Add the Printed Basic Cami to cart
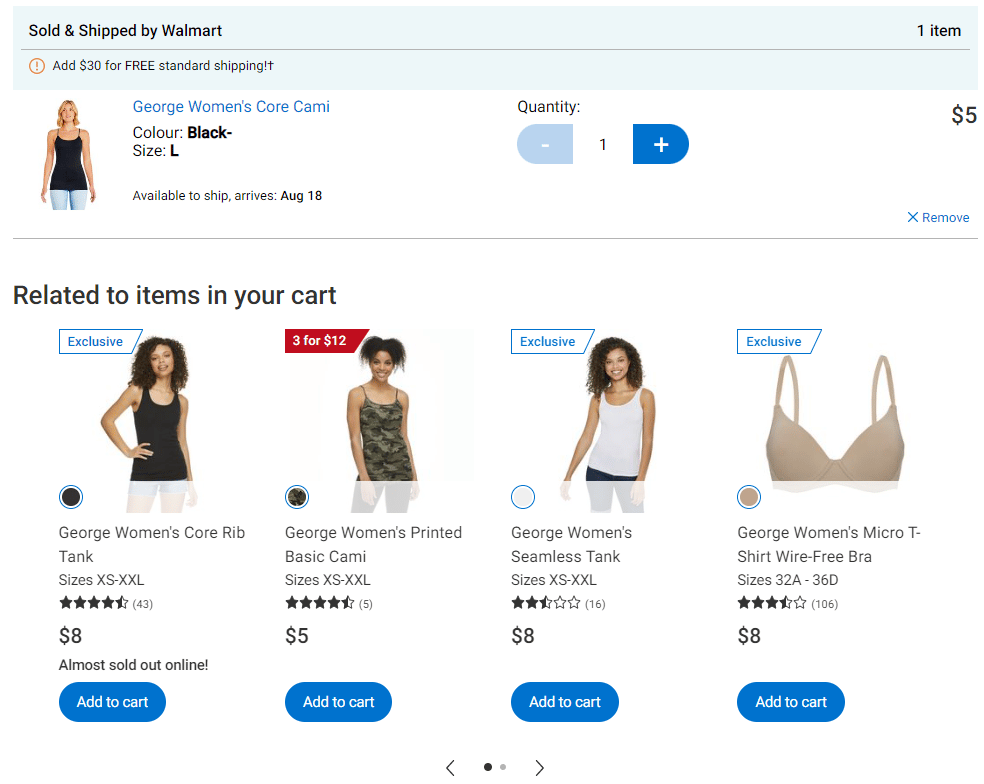 [338, 702]
